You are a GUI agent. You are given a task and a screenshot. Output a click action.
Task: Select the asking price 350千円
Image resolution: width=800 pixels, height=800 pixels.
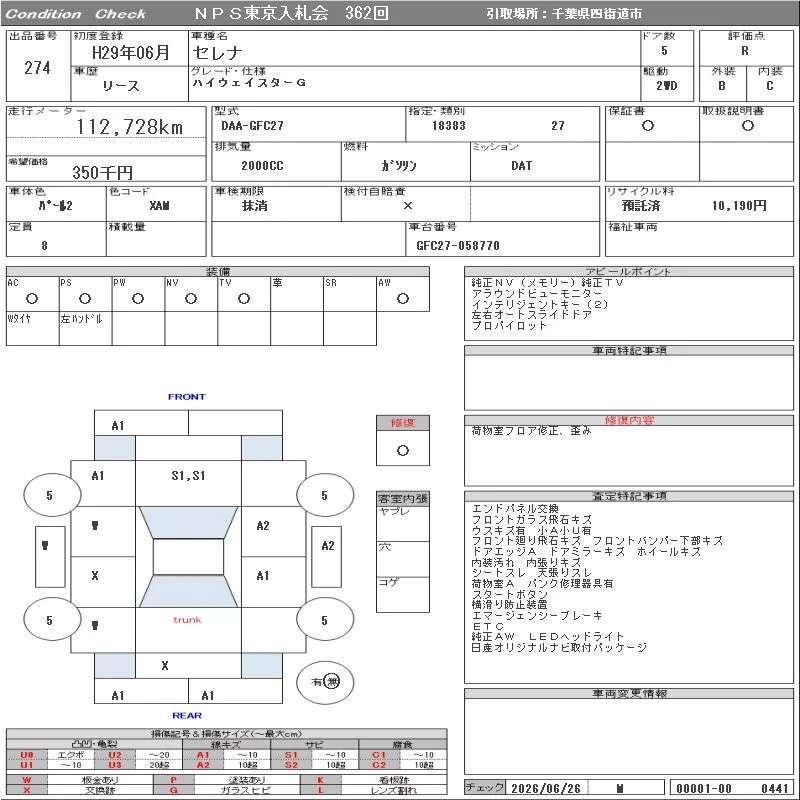(x=102, y=172)
